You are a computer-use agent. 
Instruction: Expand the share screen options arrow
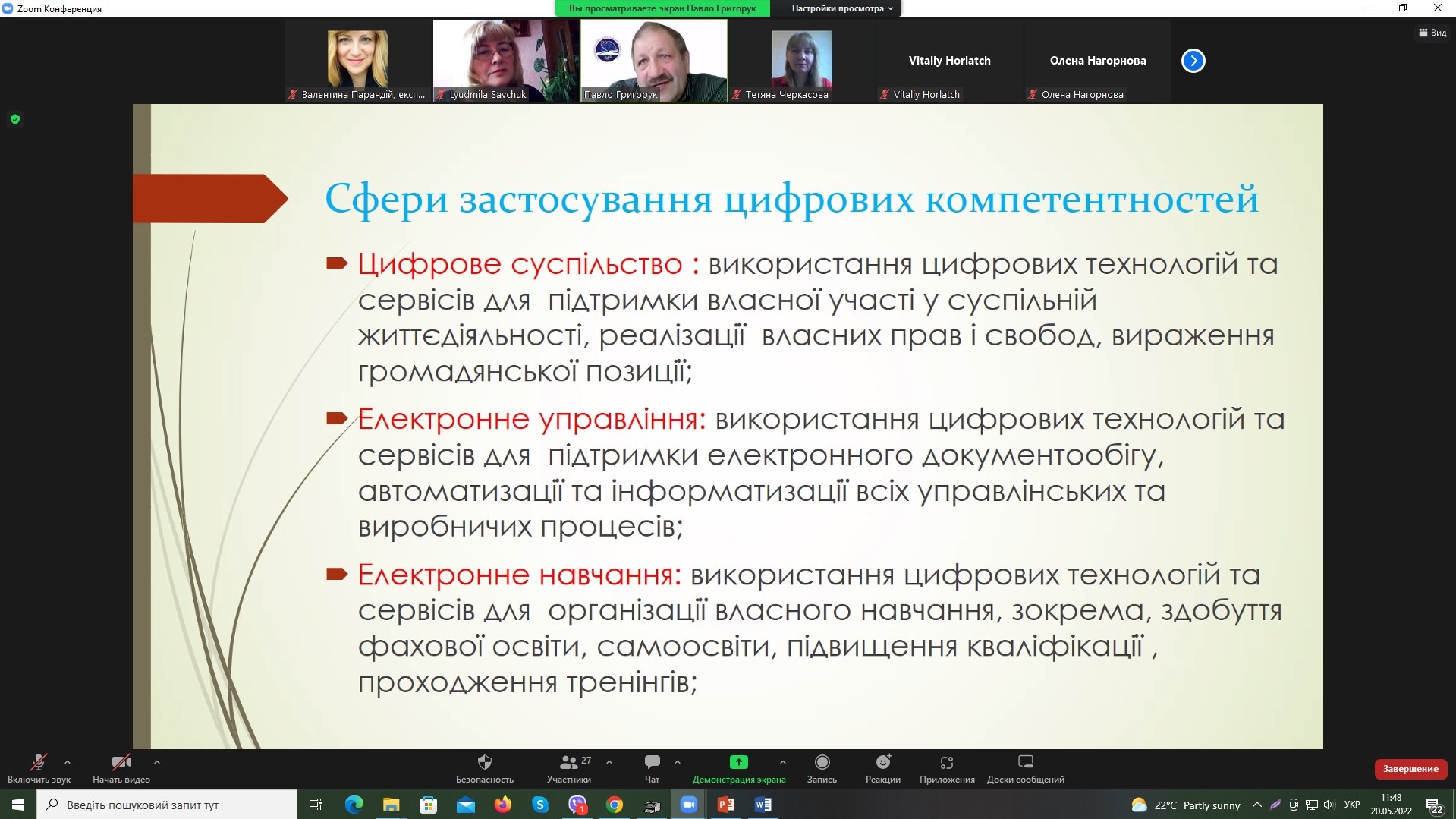[782, 761]
